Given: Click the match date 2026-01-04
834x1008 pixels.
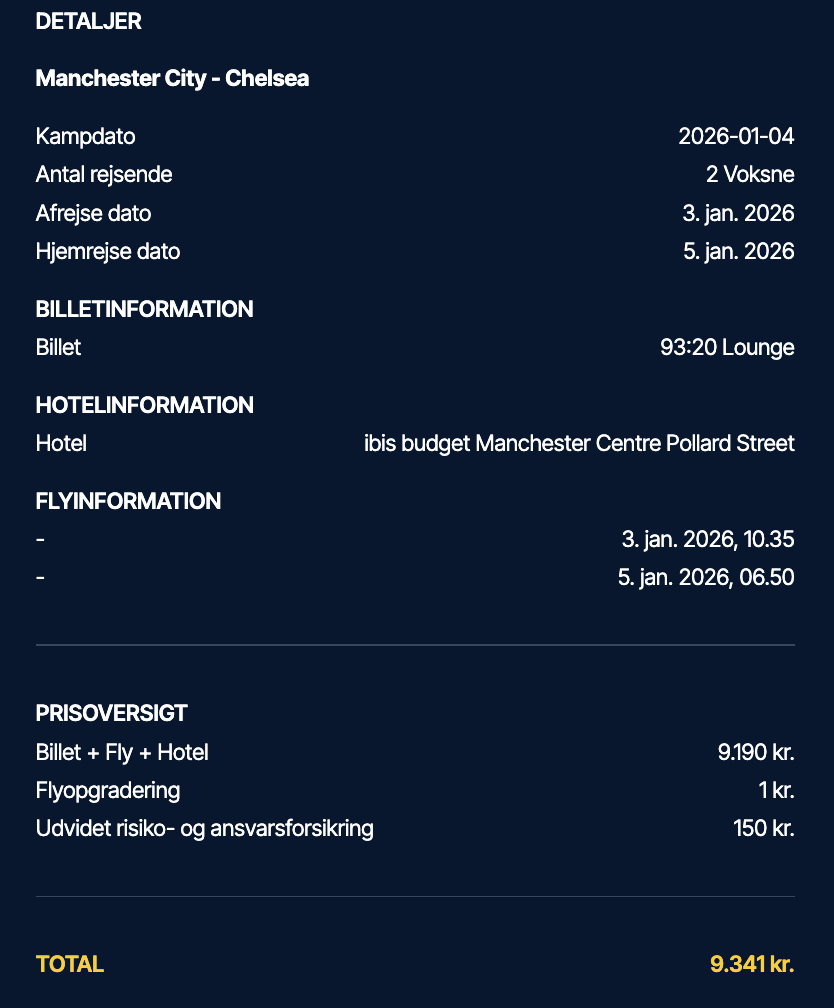Looking at the screenshot, I should click(x=736, y=136).
